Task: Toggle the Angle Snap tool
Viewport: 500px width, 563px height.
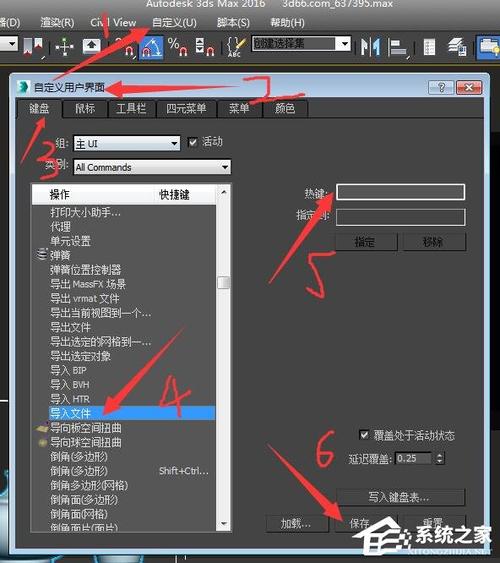Action: pos(152,47)
